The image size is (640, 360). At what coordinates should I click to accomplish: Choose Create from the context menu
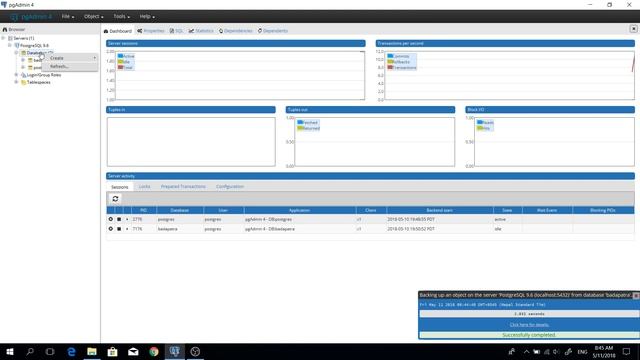click(70, 58)
